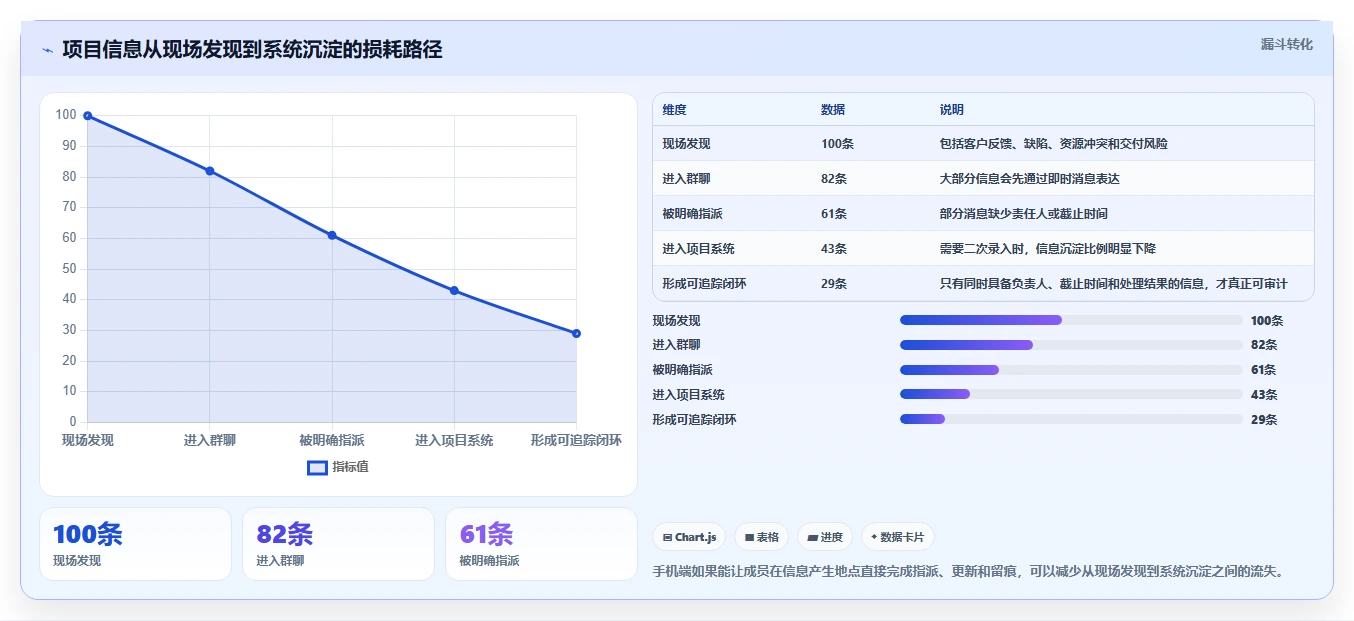1354x621 pixels.
Task: Click the chart data point at 现场发现 (100)
Action: tap(88, 116)
